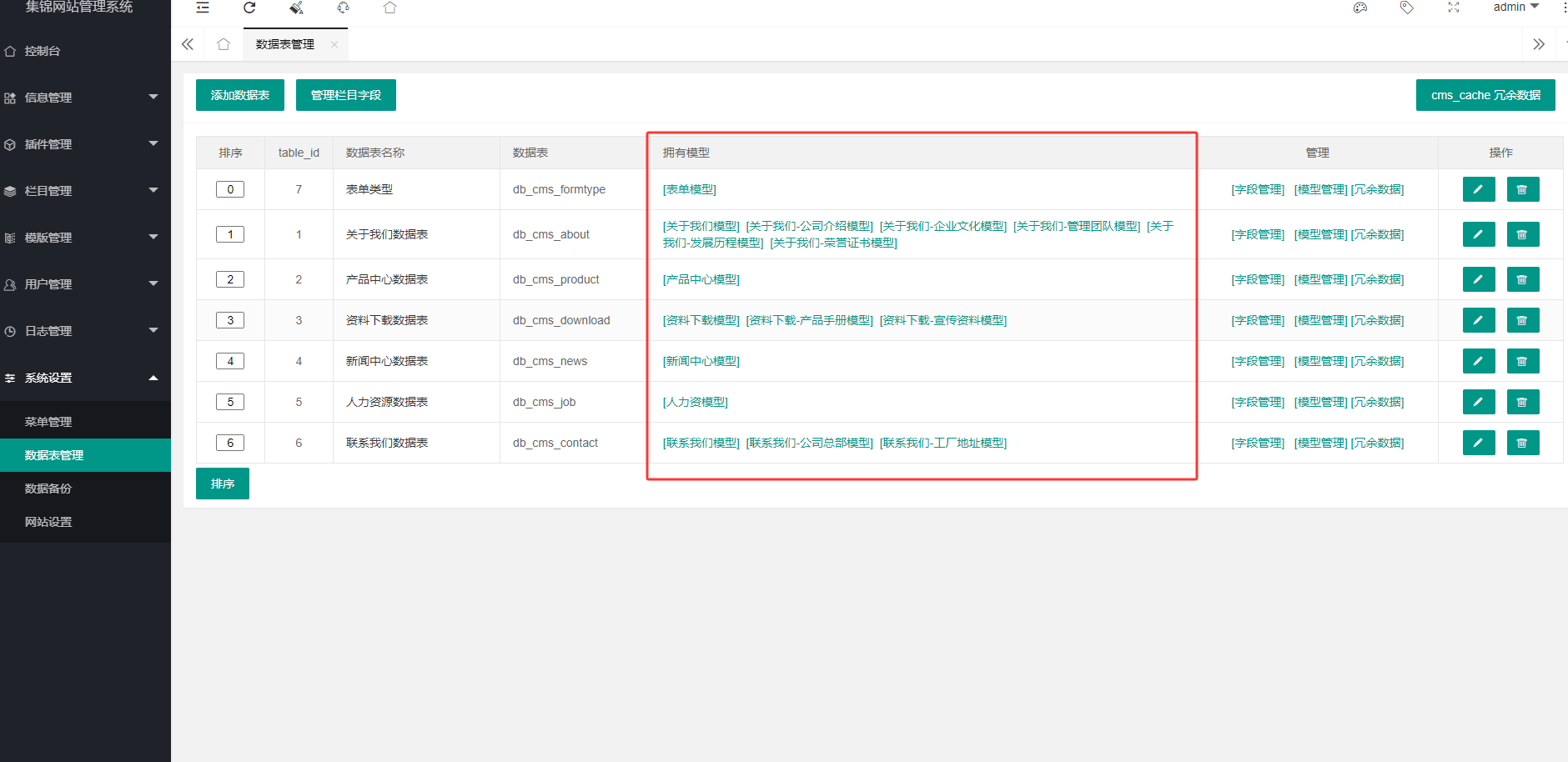
Task: Open the theme palette icon
Action: click(1360, 8)
